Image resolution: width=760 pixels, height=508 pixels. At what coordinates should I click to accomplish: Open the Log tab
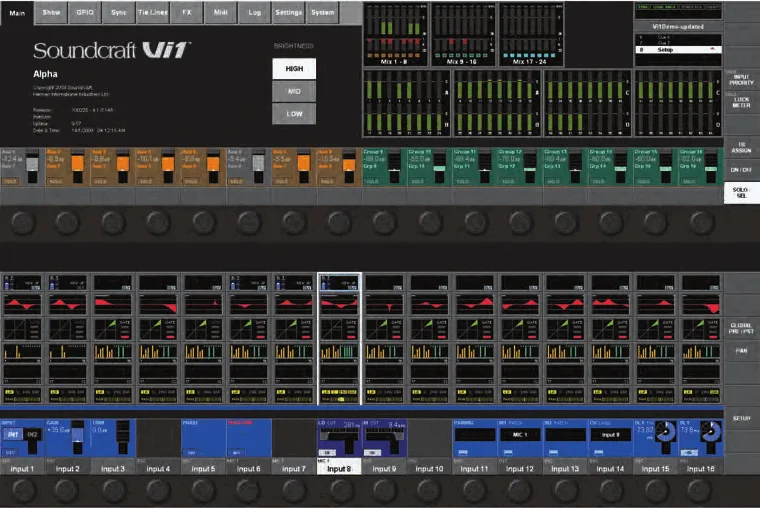coord(254,13)
